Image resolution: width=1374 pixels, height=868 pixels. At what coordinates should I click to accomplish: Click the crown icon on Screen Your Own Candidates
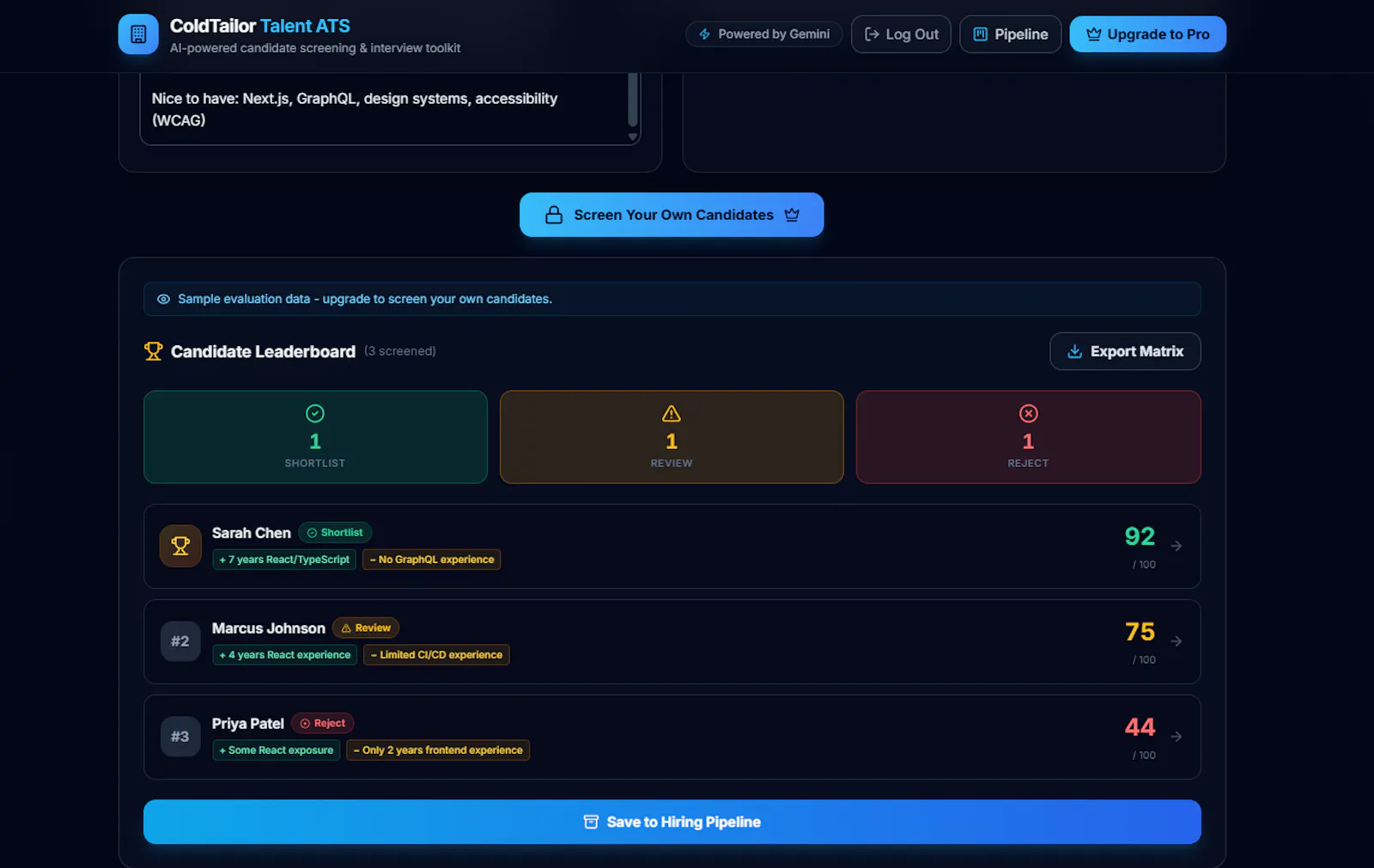pyautogui.click(x=792, y=215)
